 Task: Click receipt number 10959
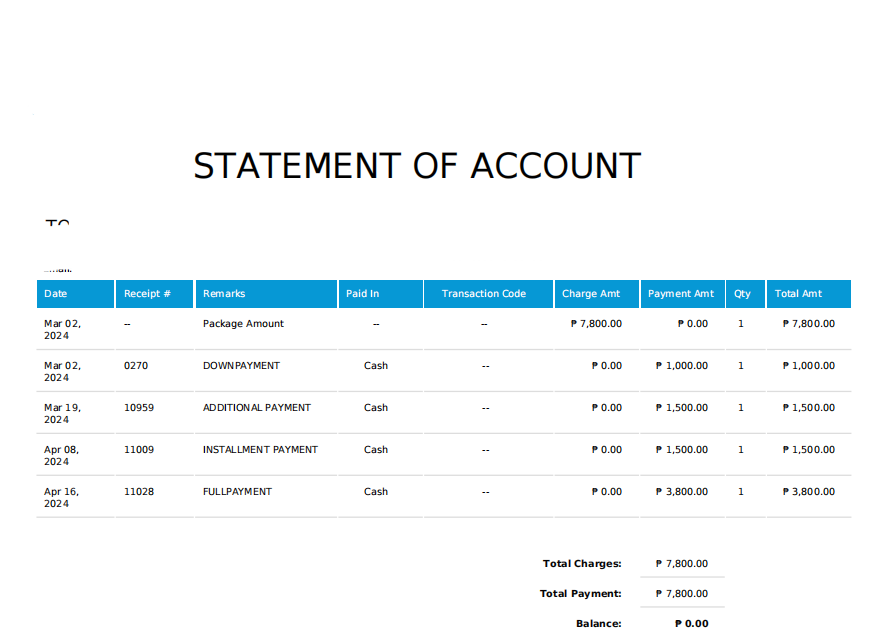138,407
